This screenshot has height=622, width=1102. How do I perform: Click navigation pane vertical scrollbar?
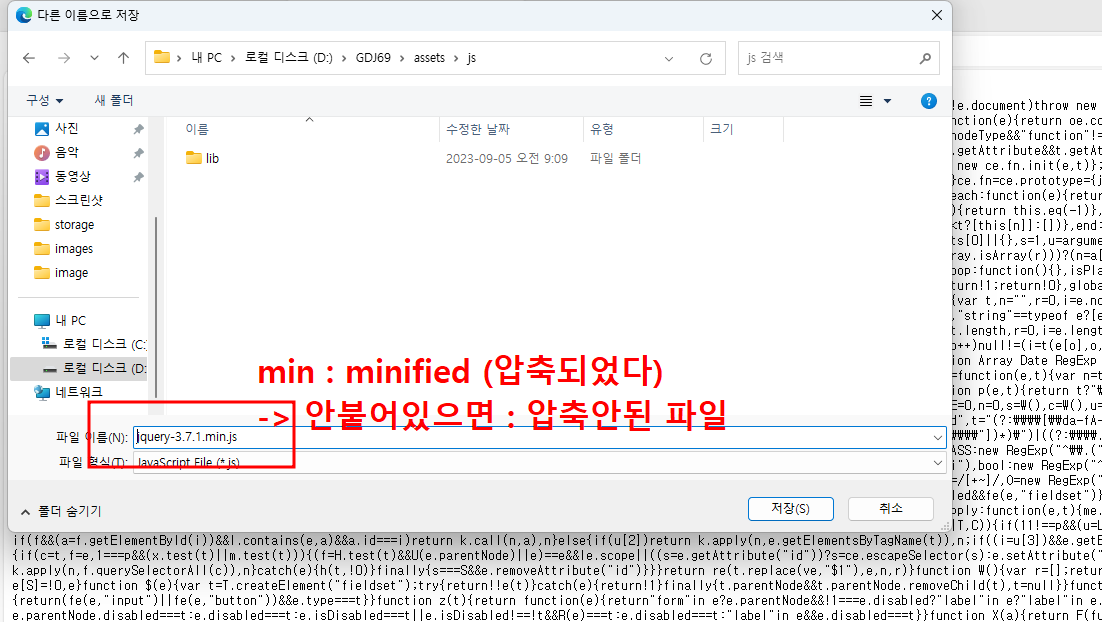(x=155, y=309)
